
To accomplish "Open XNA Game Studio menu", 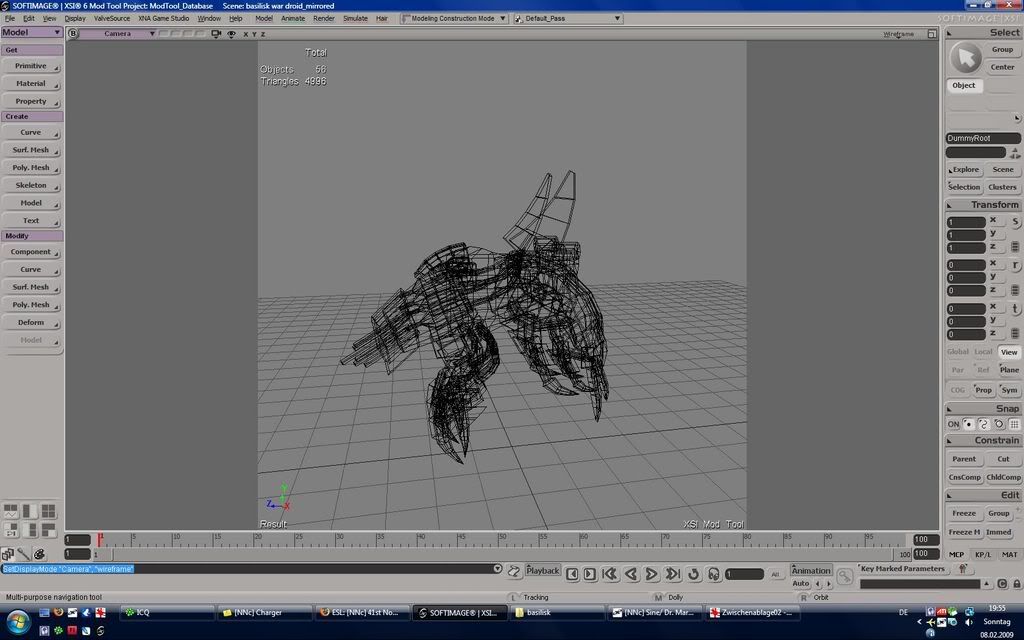I will click(x=163, y=18).
